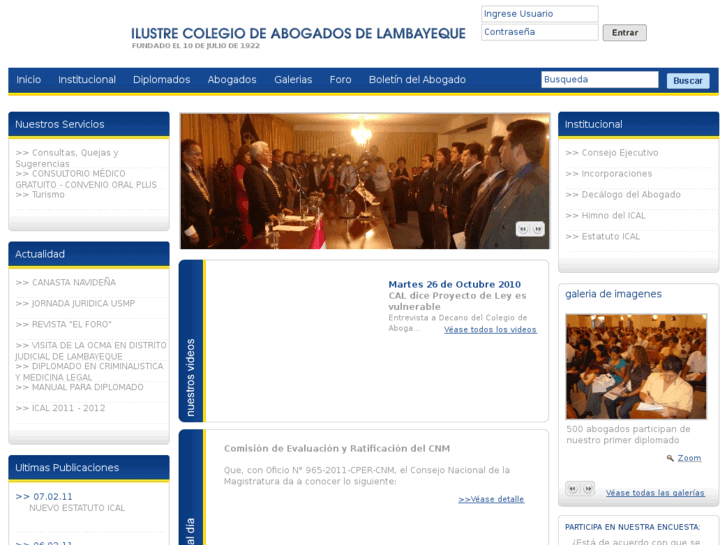
Task: Open the Diplomados menu item
Action: click(161, 80)
